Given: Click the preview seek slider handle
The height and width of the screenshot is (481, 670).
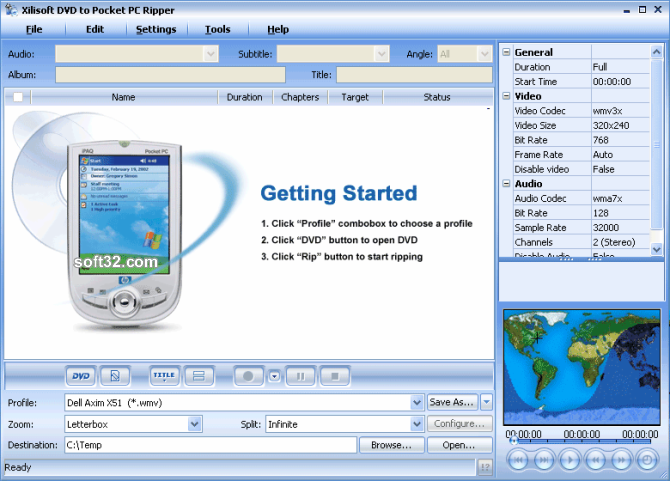Looking at the screenshot, I should click(x=514, y=440).
